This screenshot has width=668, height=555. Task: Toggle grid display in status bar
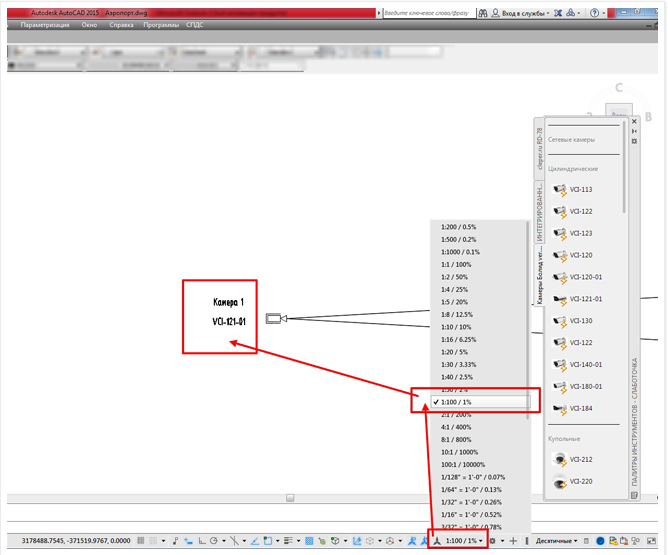[141, 541]
